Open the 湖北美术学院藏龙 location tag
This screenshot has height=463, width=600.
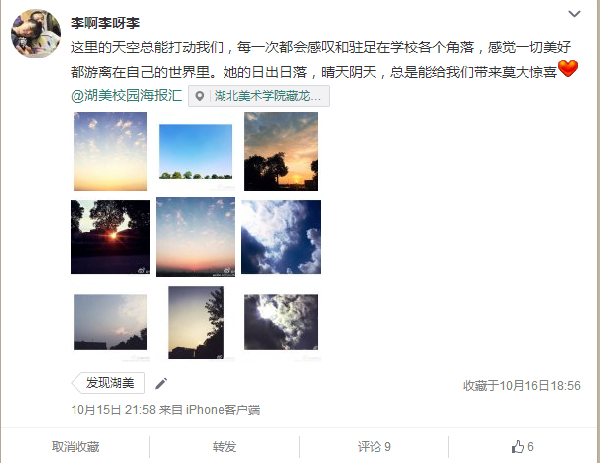click(x=259, y=96)
